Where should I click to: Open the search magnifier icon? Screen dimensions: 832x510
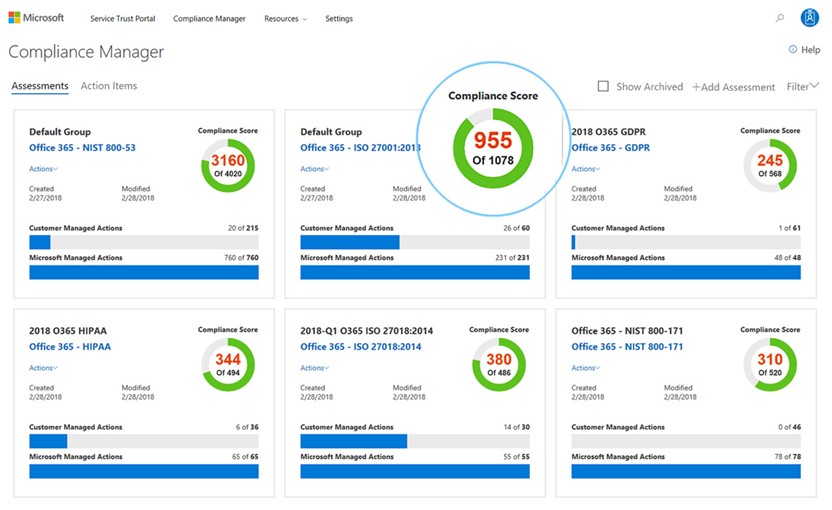(779, 18)
